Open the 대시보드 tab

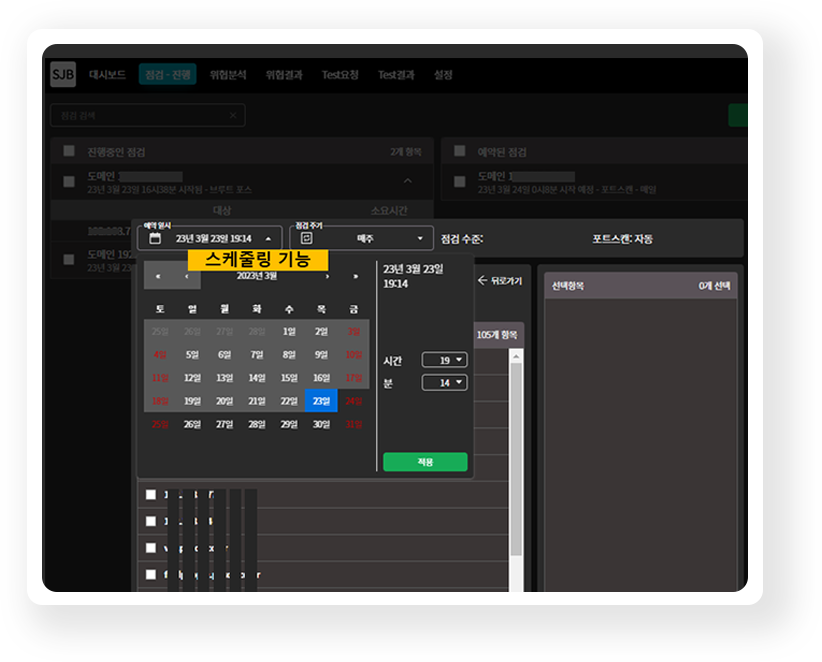click(107, 75)
